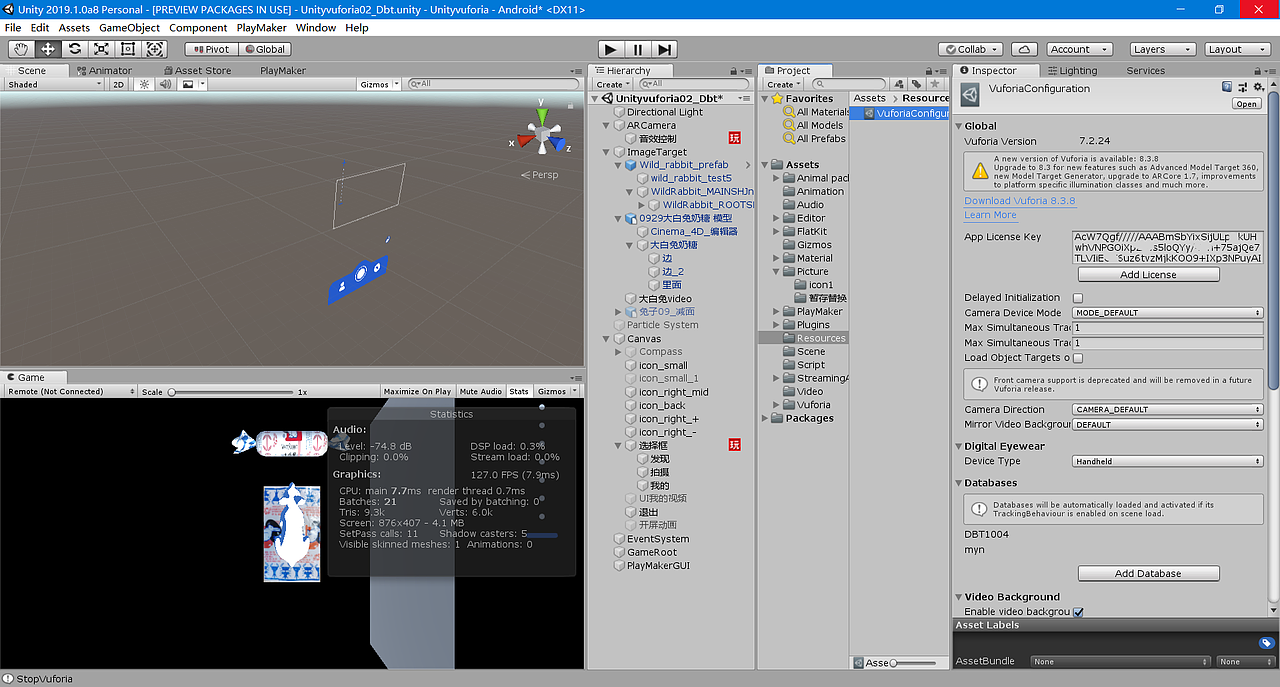Toggle Mute Audio in Game view
Viewport: 1280px width, 687px height.
[481, 391]
